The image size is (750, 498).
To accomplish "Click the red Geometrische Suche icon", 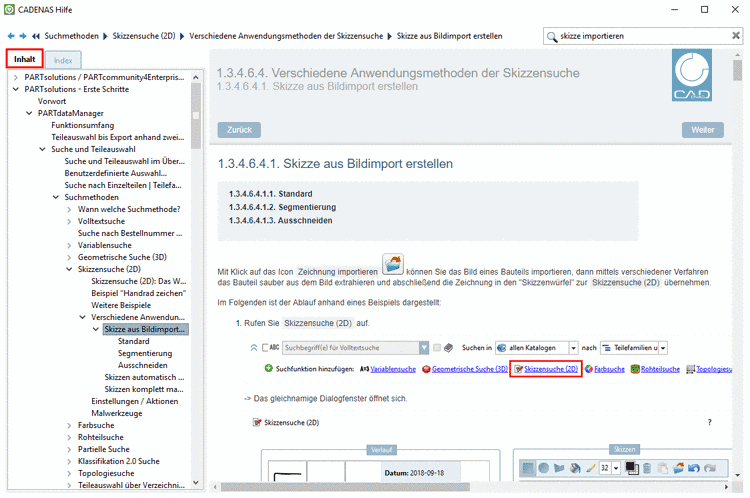I will point(426,369).
